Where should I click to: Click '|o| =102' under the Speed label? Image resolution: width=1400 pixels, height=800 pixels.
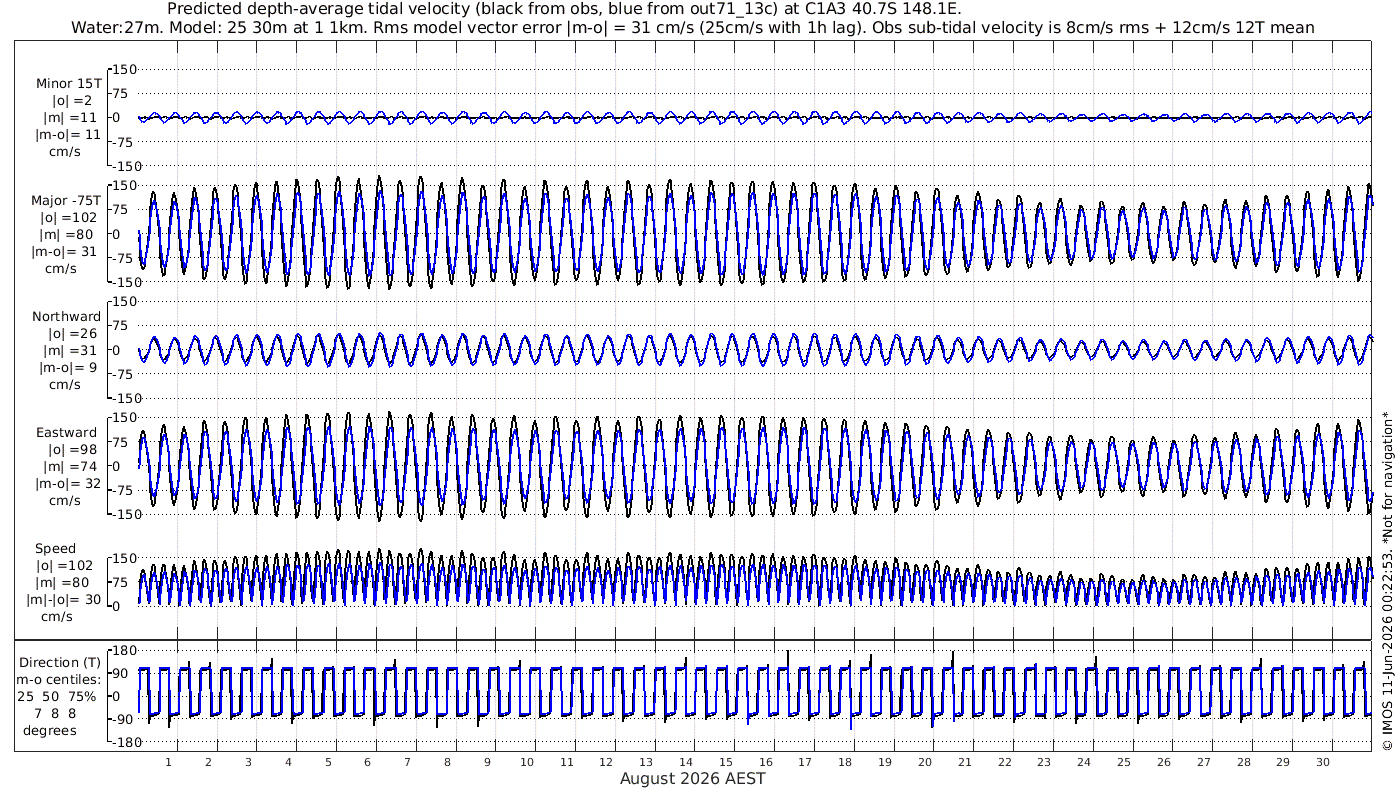pos(64,566)
